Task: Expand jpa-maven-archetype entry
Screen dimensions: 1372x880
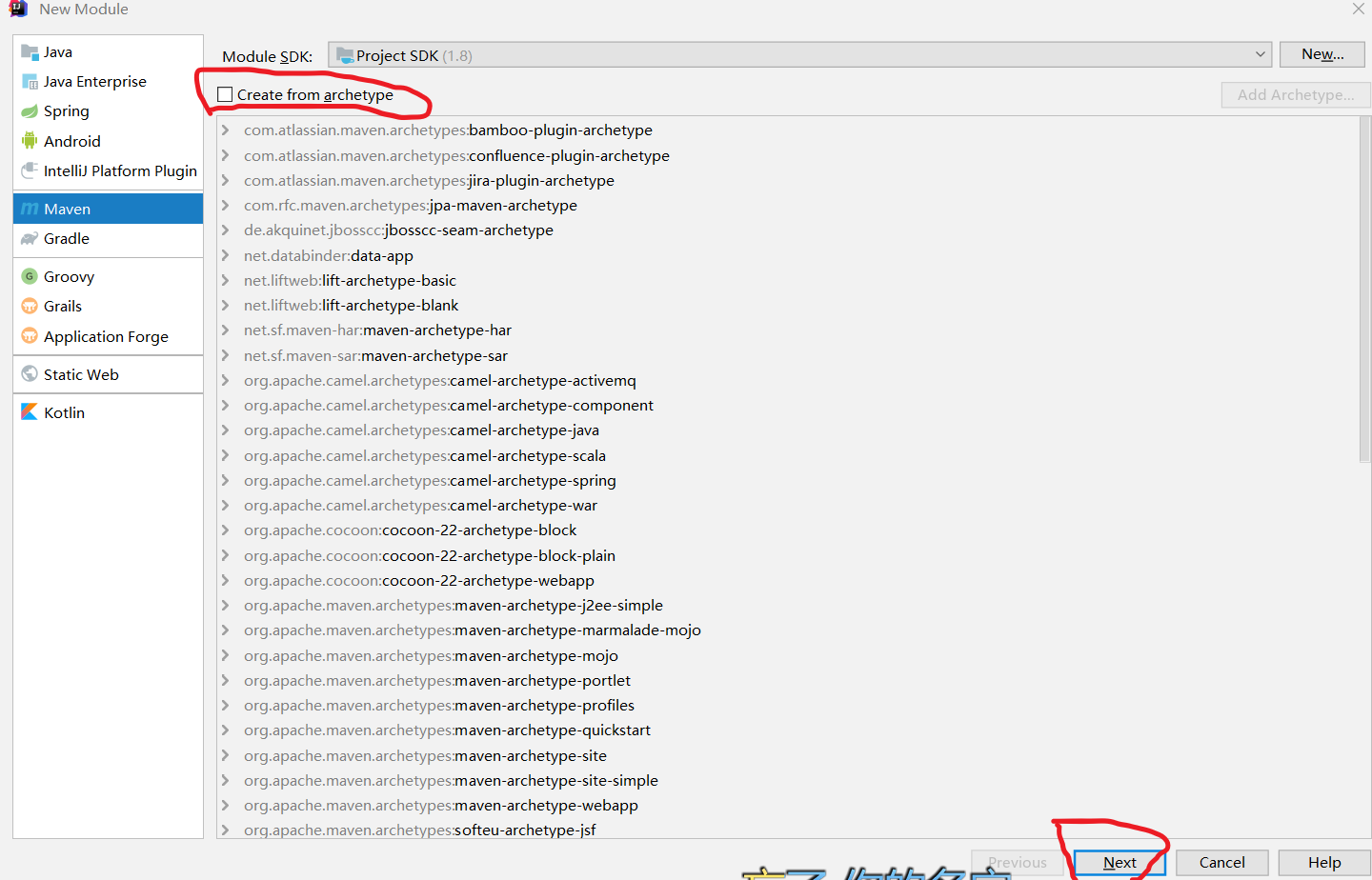Action: 226,205
